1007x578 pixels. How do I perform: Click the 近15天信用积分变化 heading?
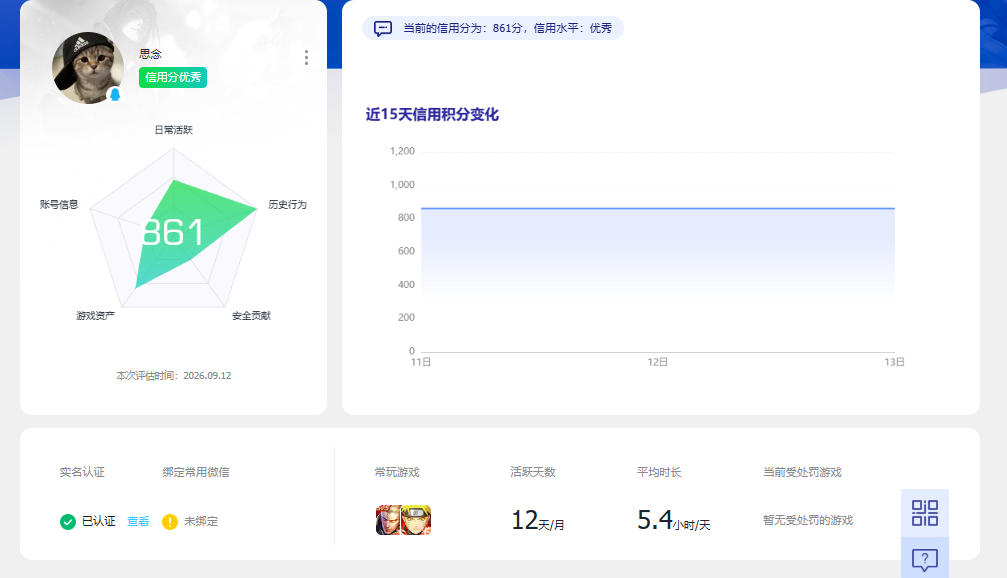(x=432, y=114)
